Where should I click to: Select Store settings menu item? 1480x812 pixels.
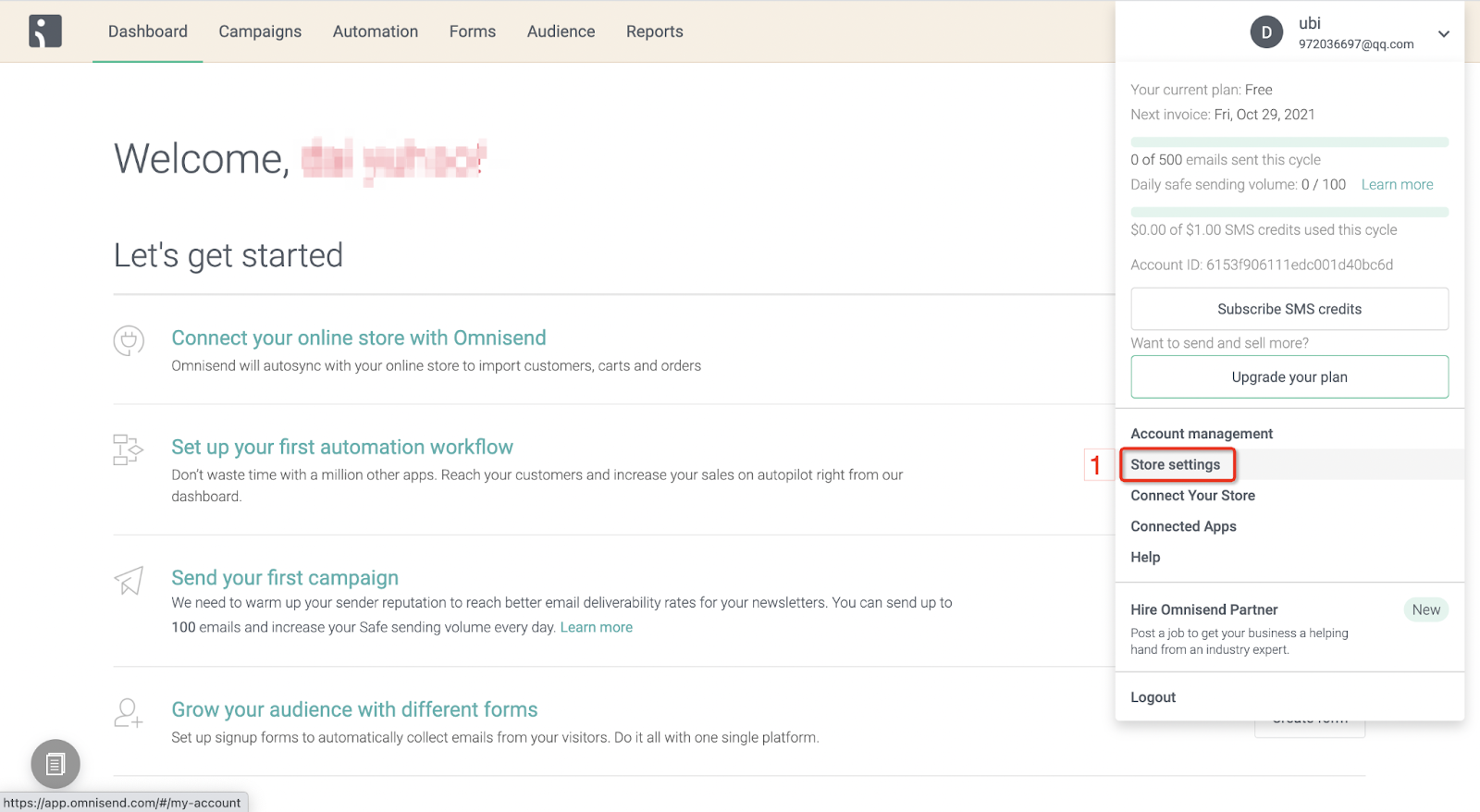[x=1176, y=464]
